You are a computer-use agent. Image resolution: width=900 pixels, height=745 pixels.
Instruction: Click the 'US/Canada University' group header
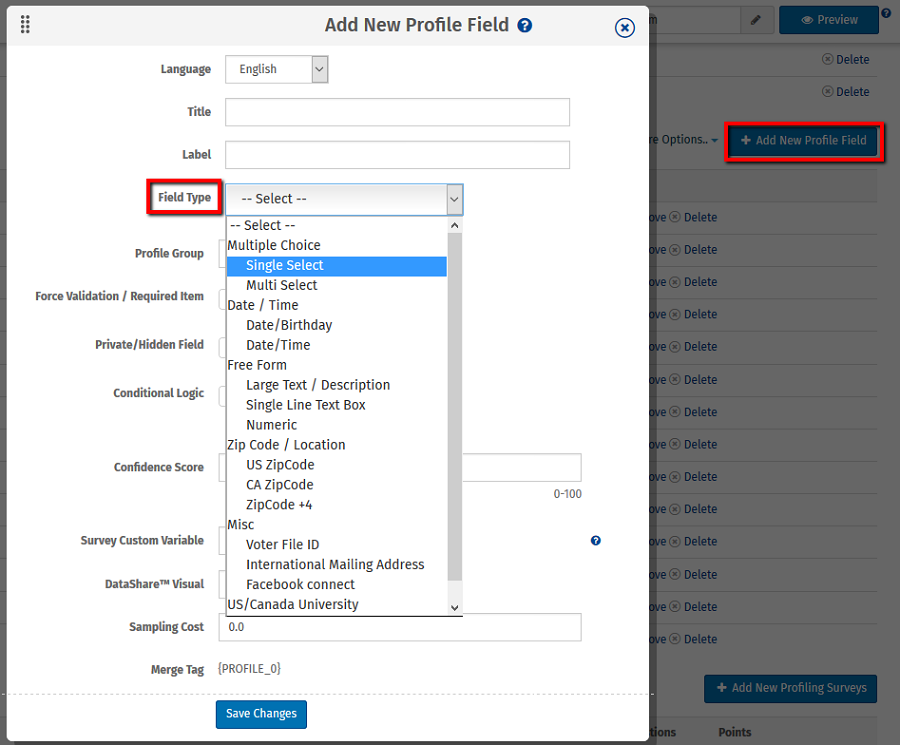pyautogui.click(x=293, y=604)
